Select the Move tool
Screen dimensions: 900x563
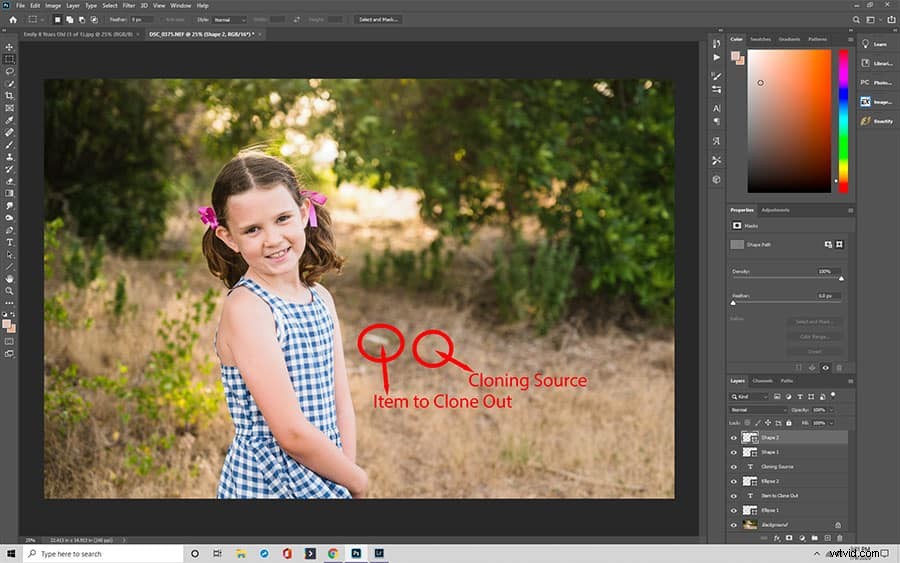[9, 47]
